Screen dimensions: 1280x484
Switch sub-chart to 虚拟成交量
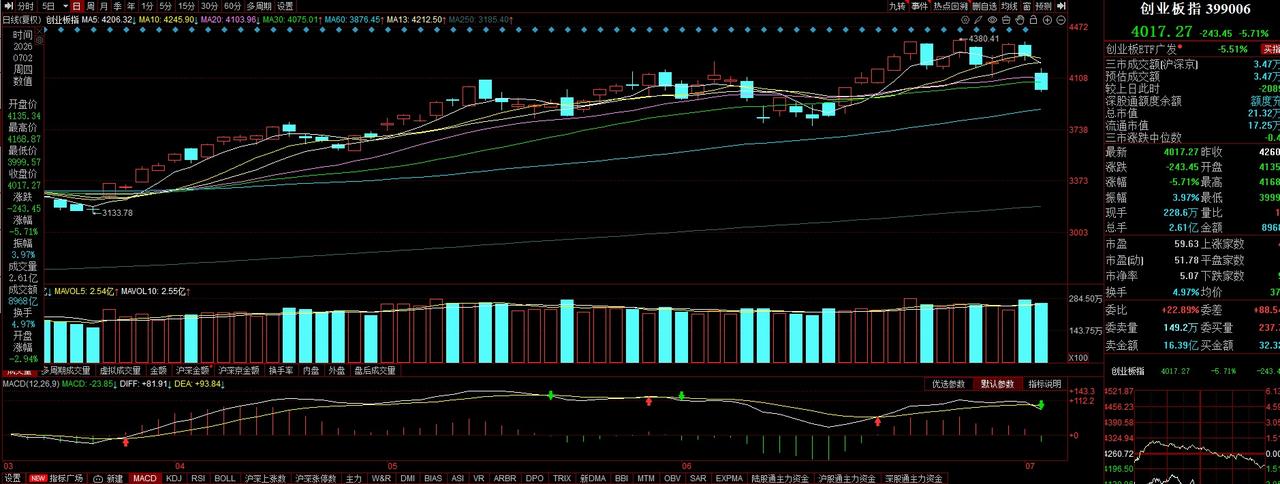click(120, 370)
